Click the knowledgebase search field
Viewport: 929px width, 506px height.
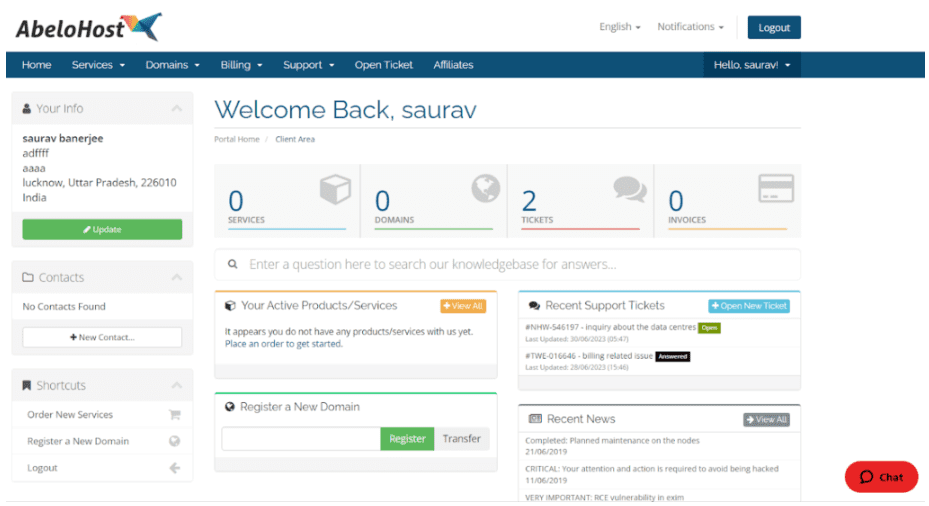pos(508,264)
